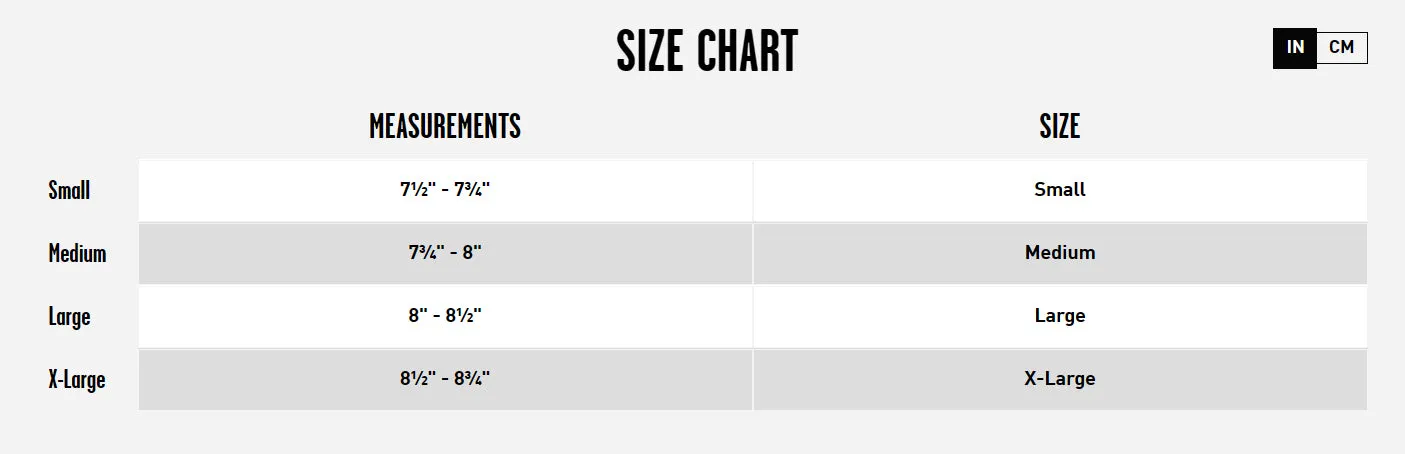Select the X-Large cell in SIZE column
Viewport: 1405px width, 454px height.
click(1060, 379)
